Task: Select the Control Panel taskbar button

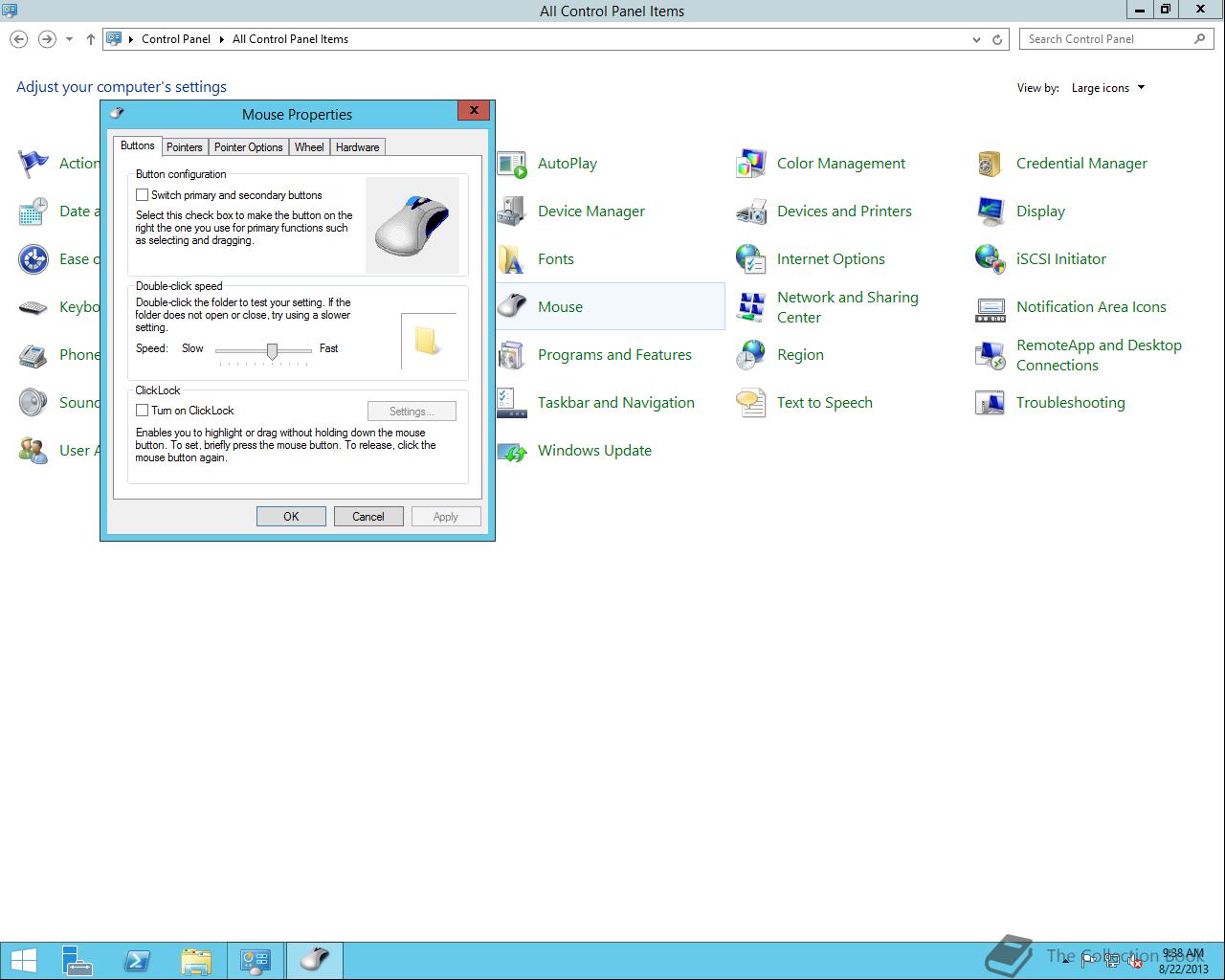Action: (256, 961)
